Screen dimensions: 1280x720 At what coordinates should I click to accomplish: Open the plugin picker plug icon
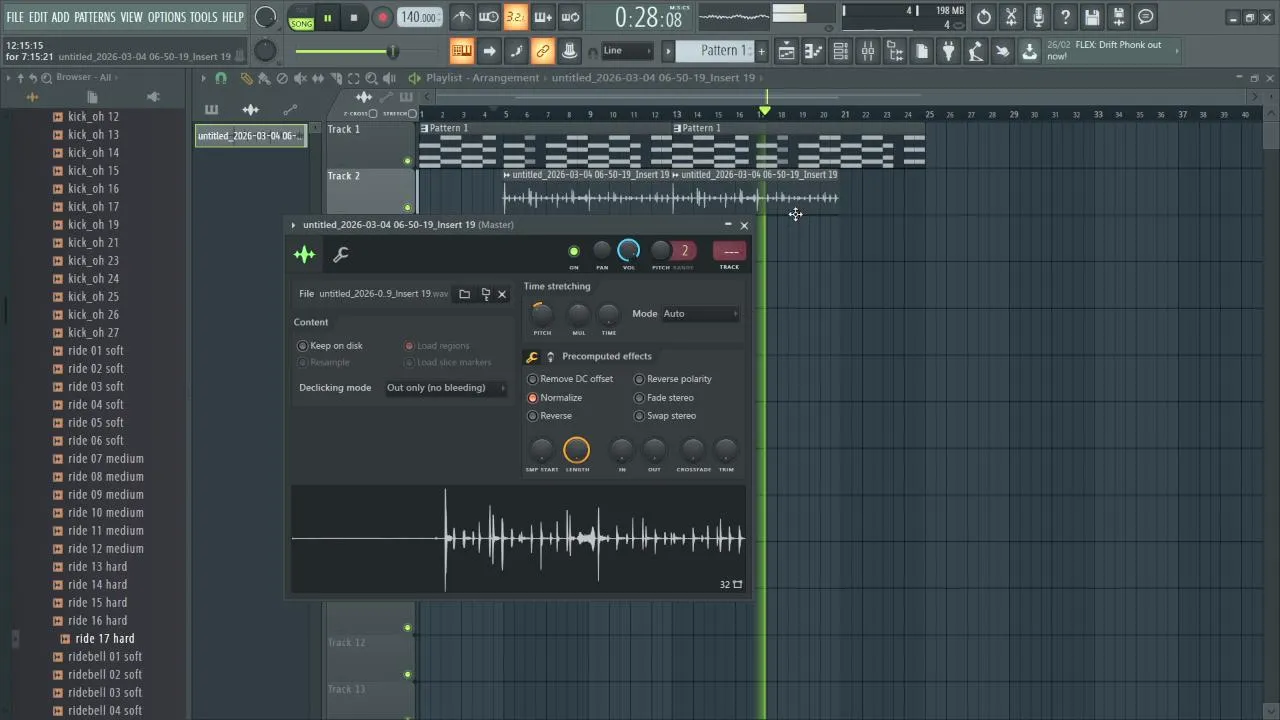(949, 51)
